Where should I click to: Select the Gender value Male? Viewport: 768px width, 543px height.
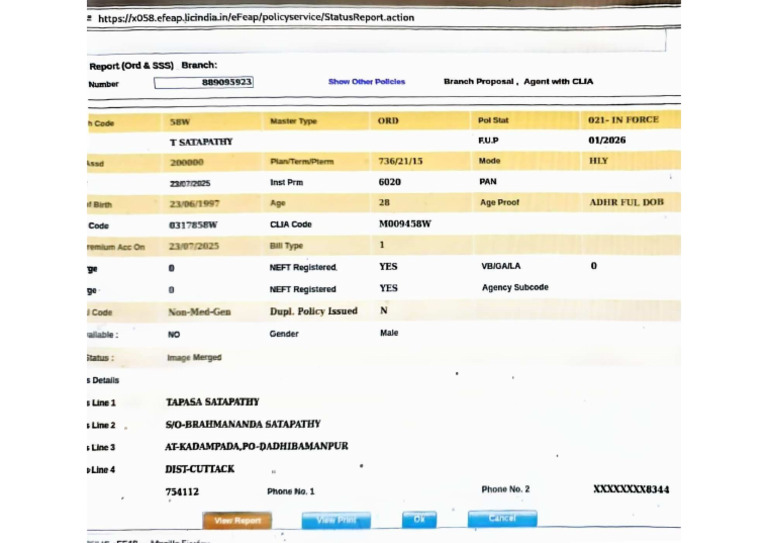389,333
